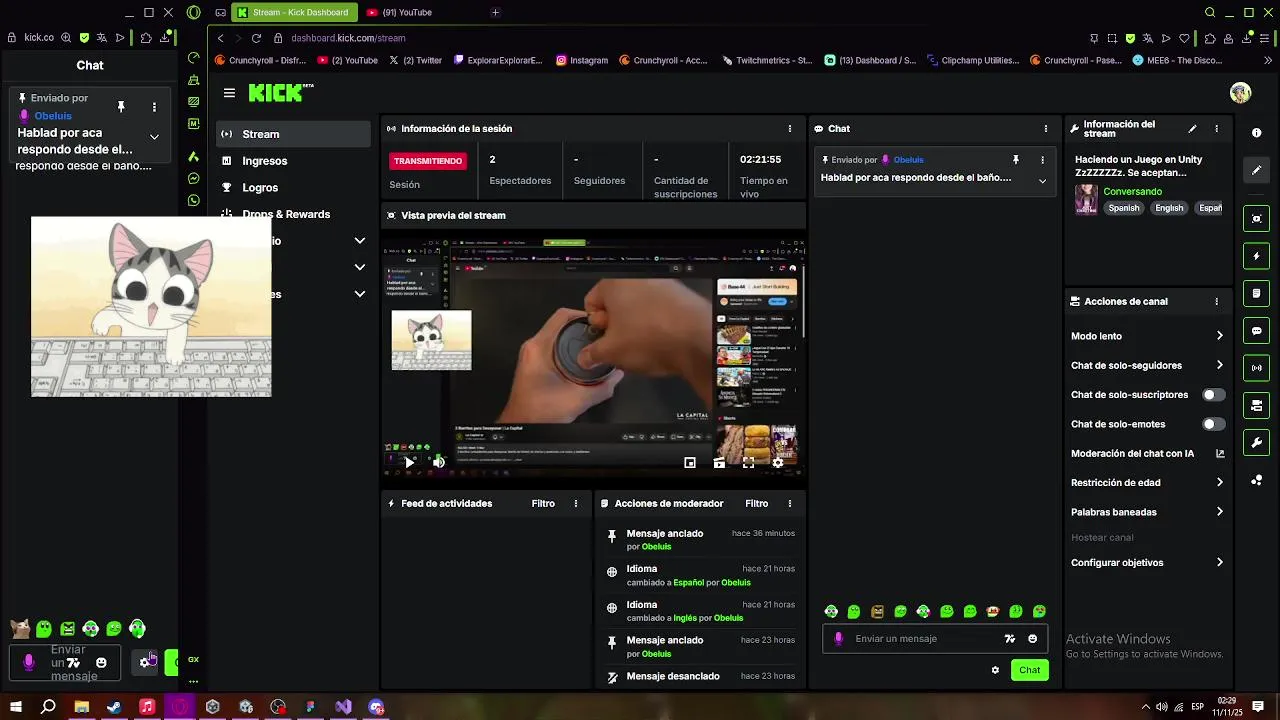Toggle theater mode in stream preview
Viewport: 1280px width, 720px height.
coord(719,463)
